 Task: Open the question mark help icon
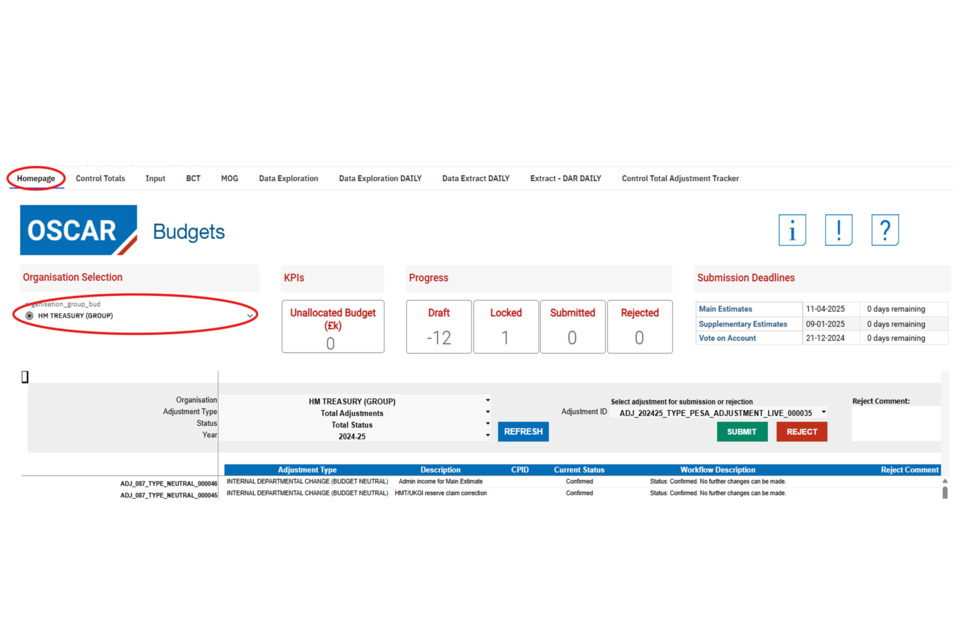[x=884, y=231]
